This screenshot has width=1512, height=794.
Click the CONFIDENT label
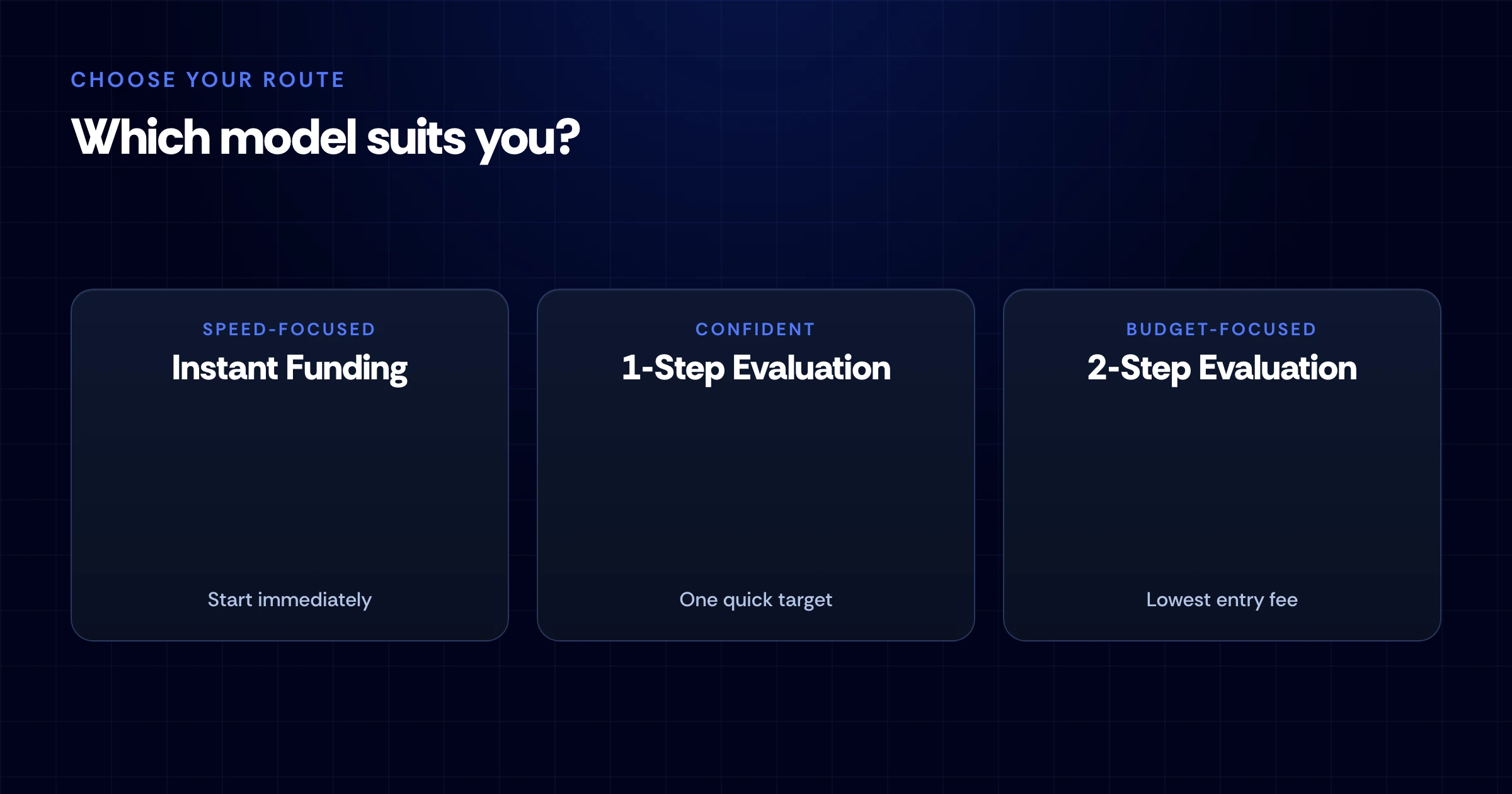click(756, 329)
